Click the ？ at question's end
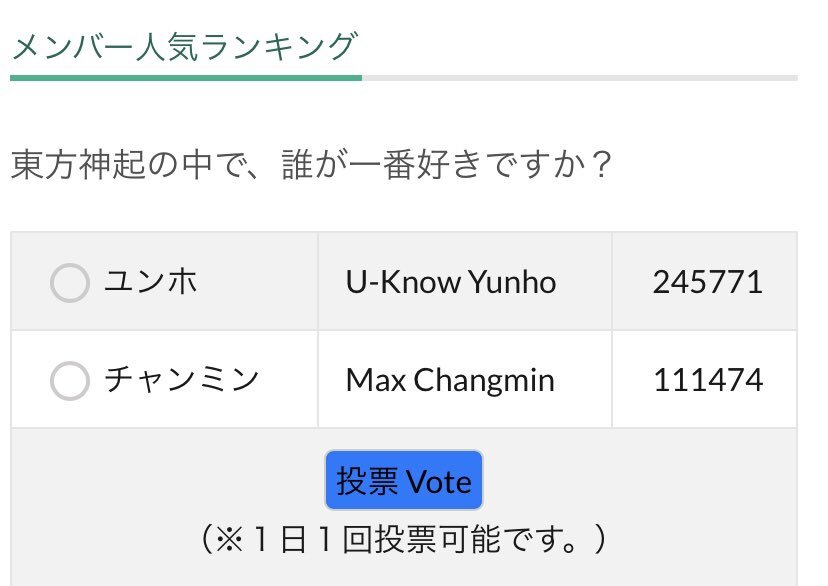 click(601, 164)
